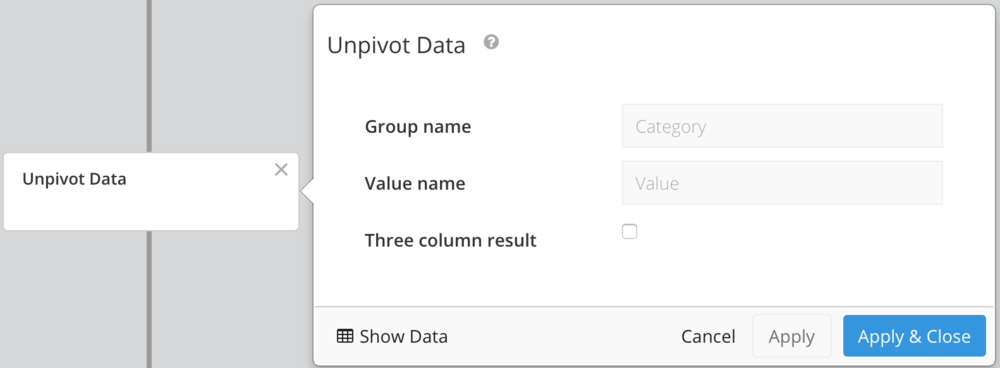The image size is (1000, 368).
Task: Click the Value name label
Action: coord(415,183)
